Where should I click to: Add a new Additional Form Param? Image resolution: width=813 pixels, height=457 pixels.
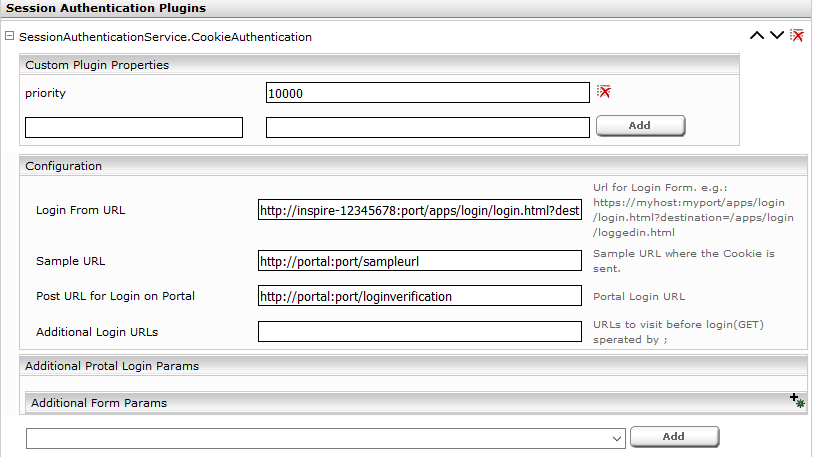[x=797, y=400]
